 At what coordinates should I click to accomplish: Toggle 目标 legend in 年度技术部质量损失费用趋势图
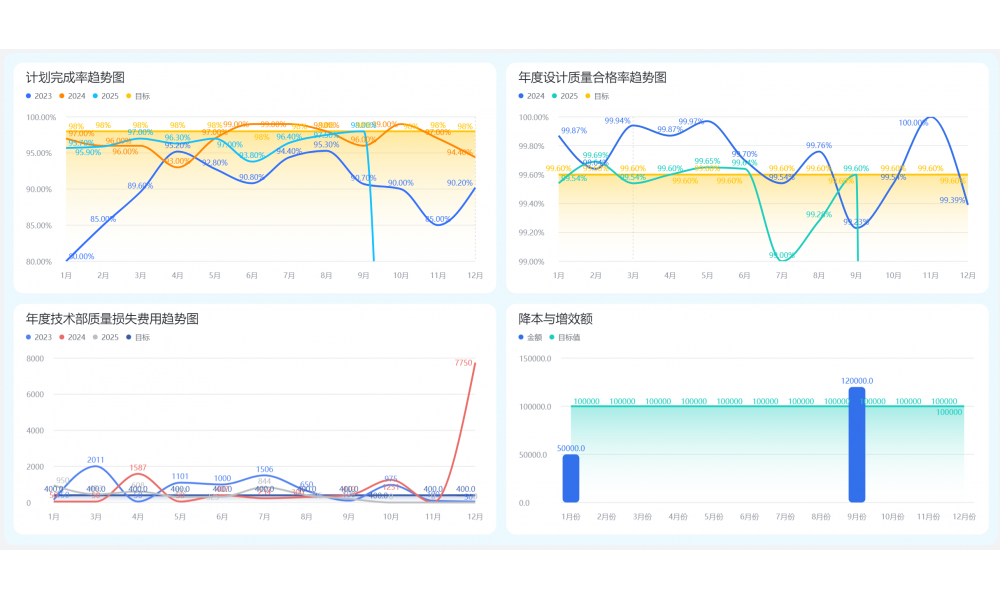pyautogui.click(x=138, y=337)
